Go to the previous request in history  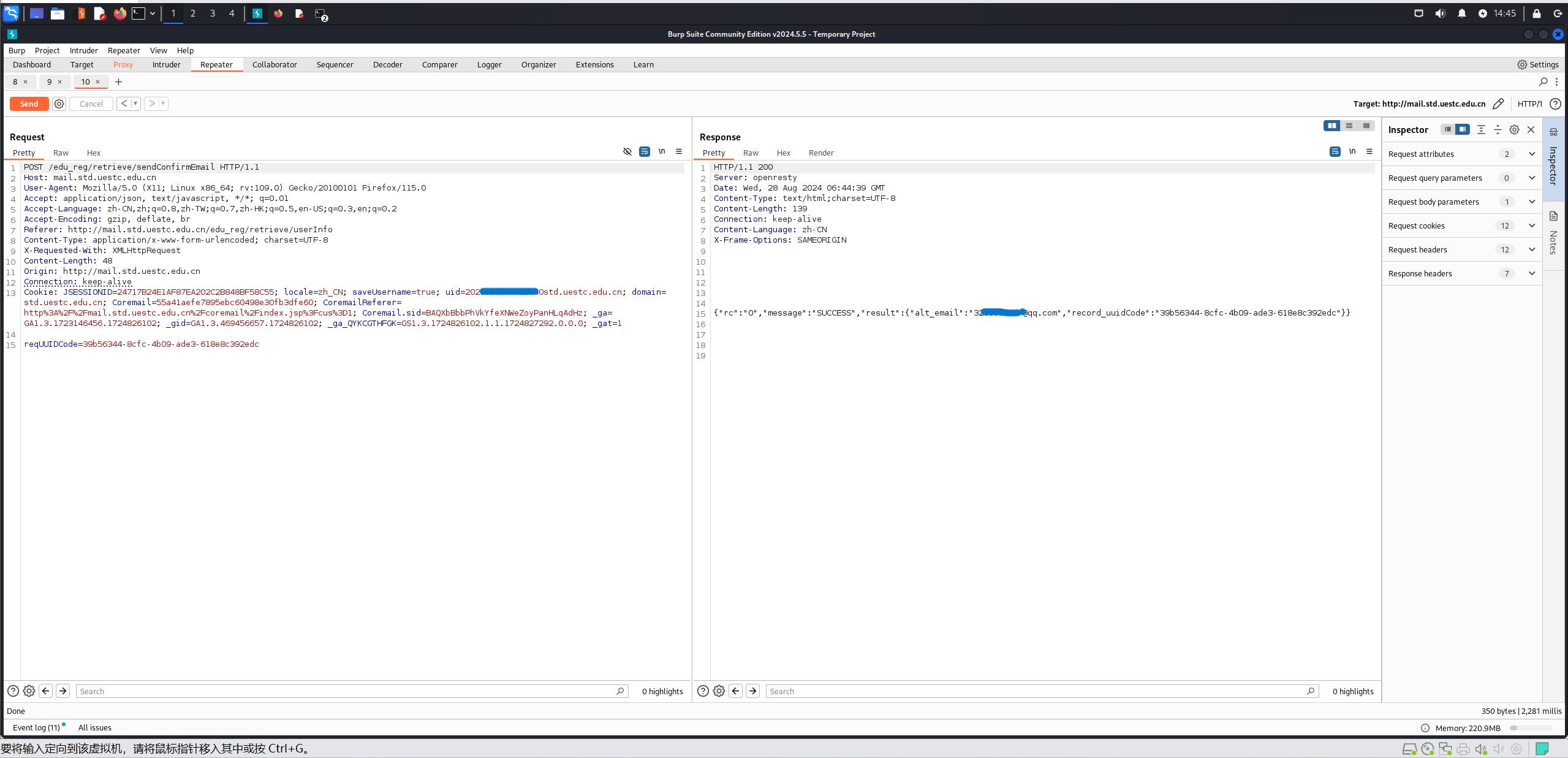(x=124, y=104)
